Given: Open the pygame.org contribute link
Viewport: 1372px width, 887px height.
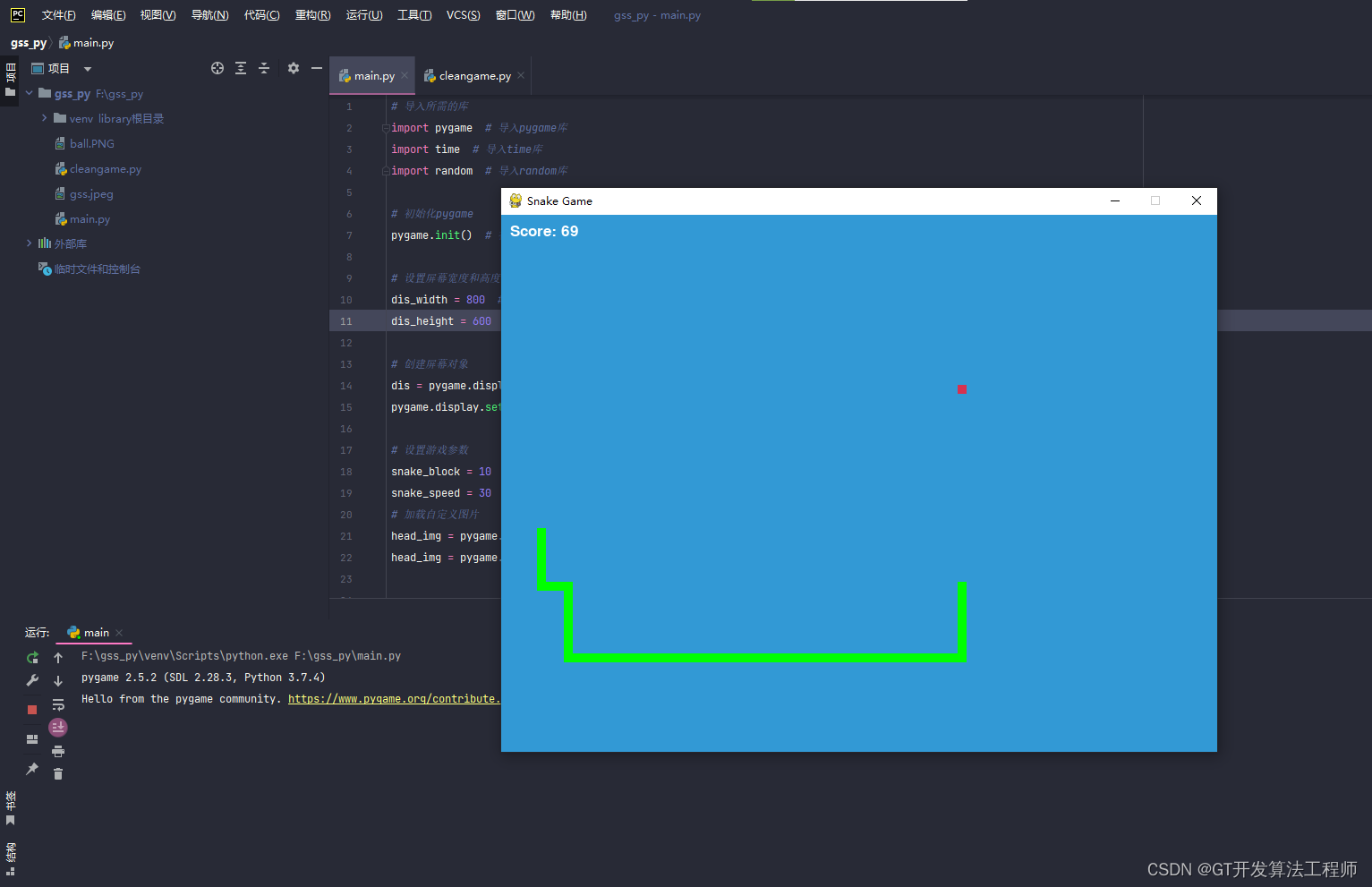Looking at the screenshot, I should click(394, 698).
